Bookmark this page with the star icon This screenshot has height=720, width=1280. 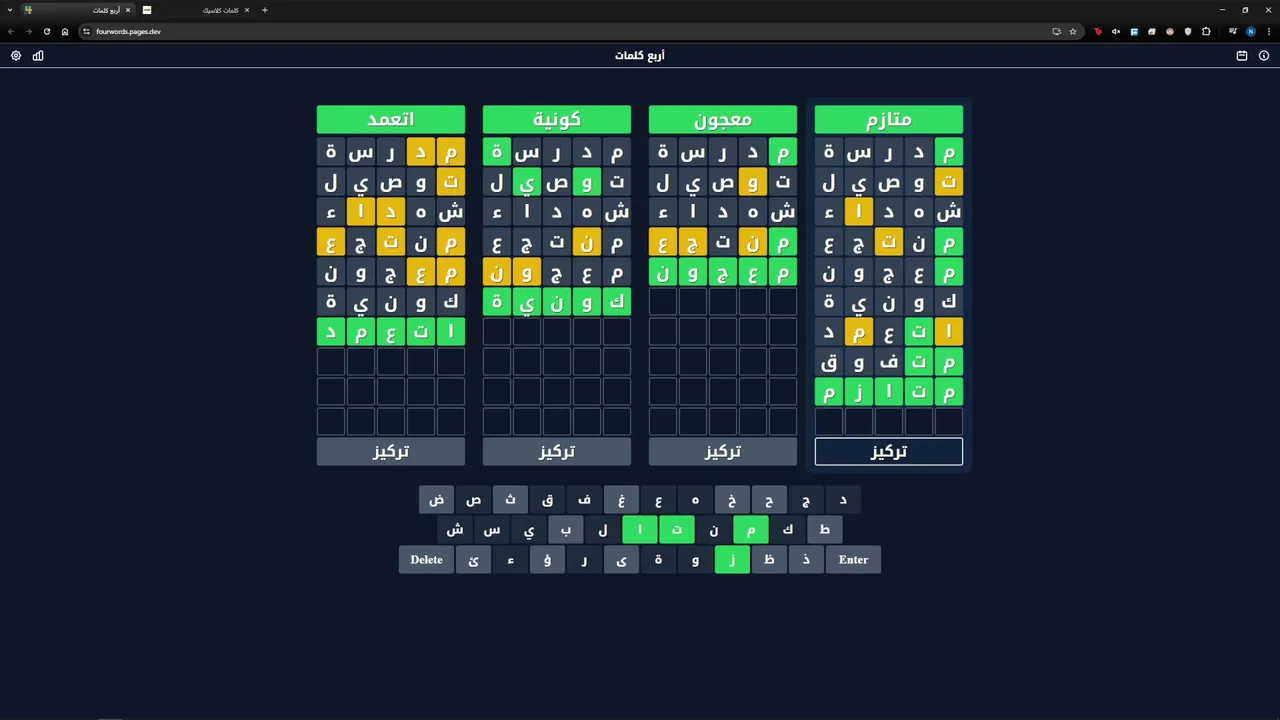click(x=1073, y=31)
